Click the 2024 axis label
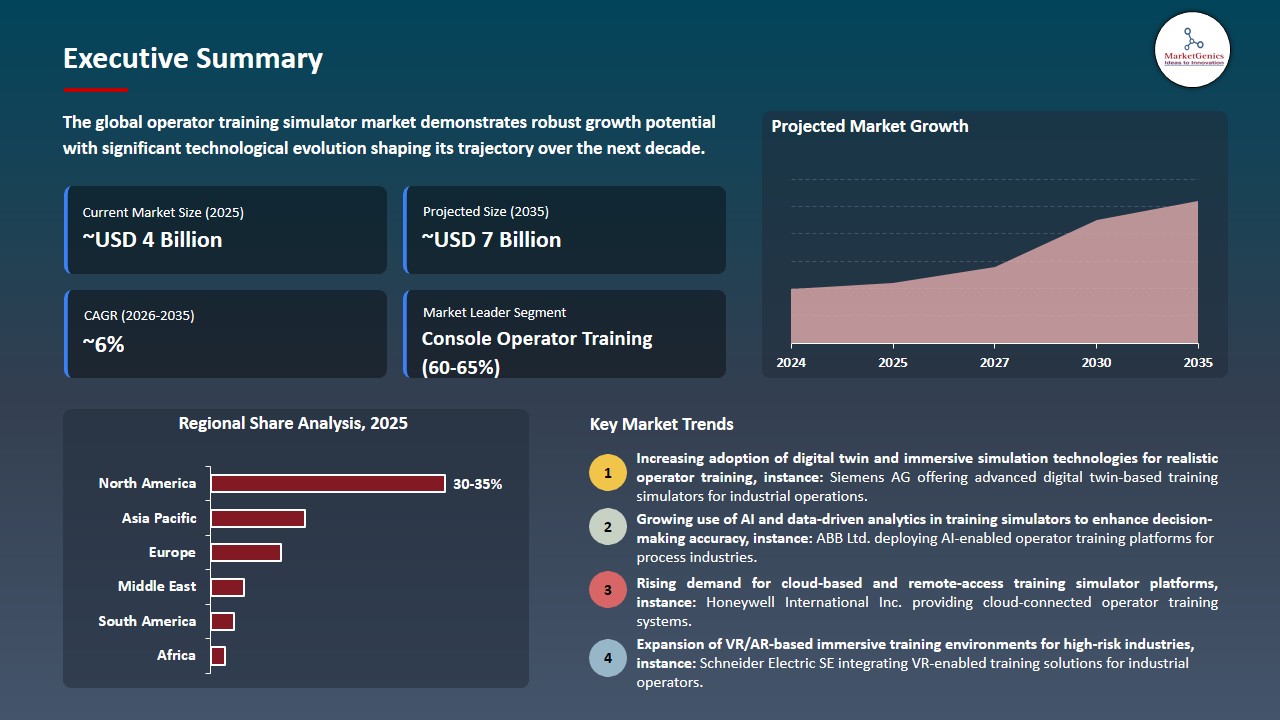The image size is (1280, 720). (x=791, y=363)
